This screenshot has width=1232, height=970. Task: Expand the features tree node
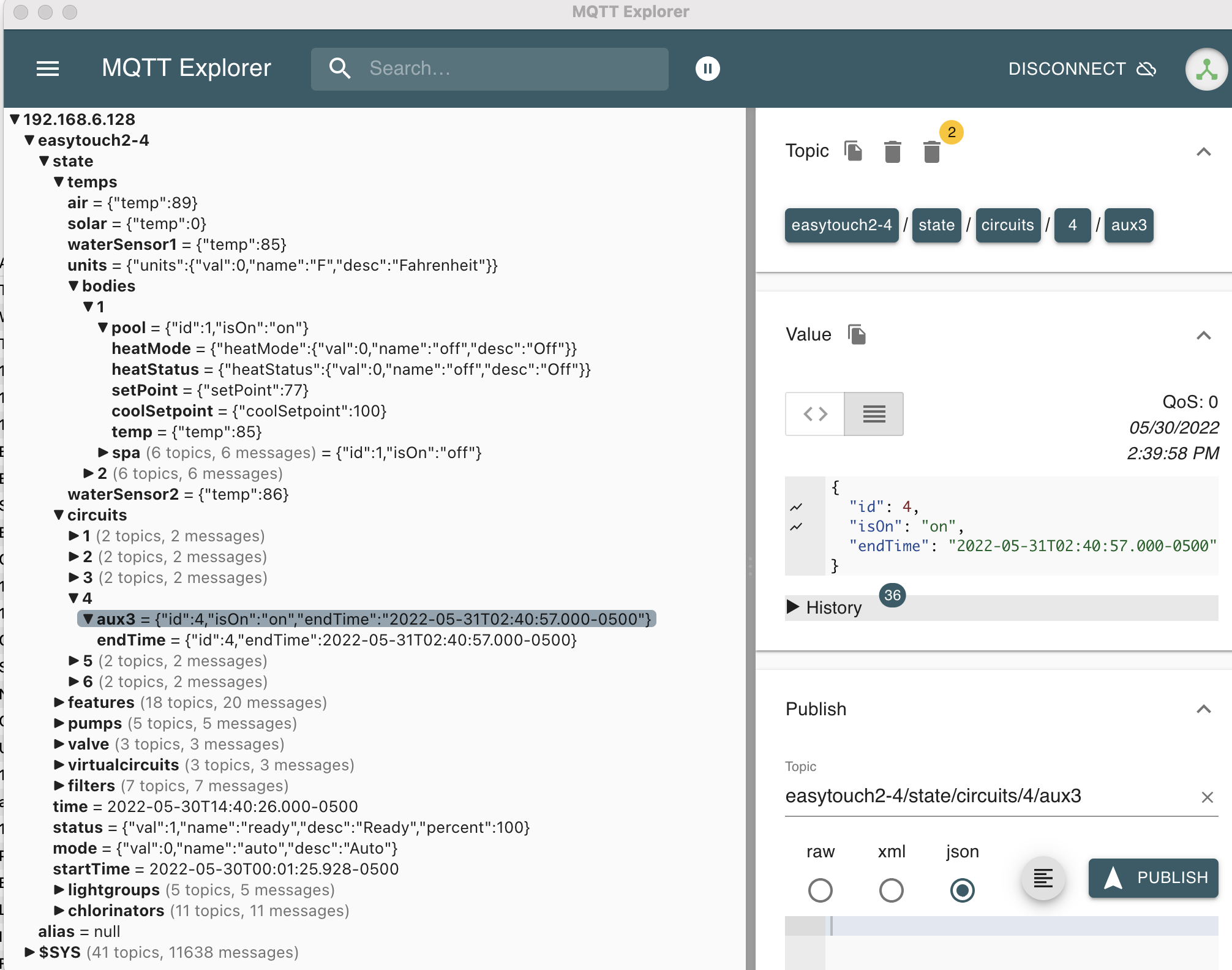[59, 702]
